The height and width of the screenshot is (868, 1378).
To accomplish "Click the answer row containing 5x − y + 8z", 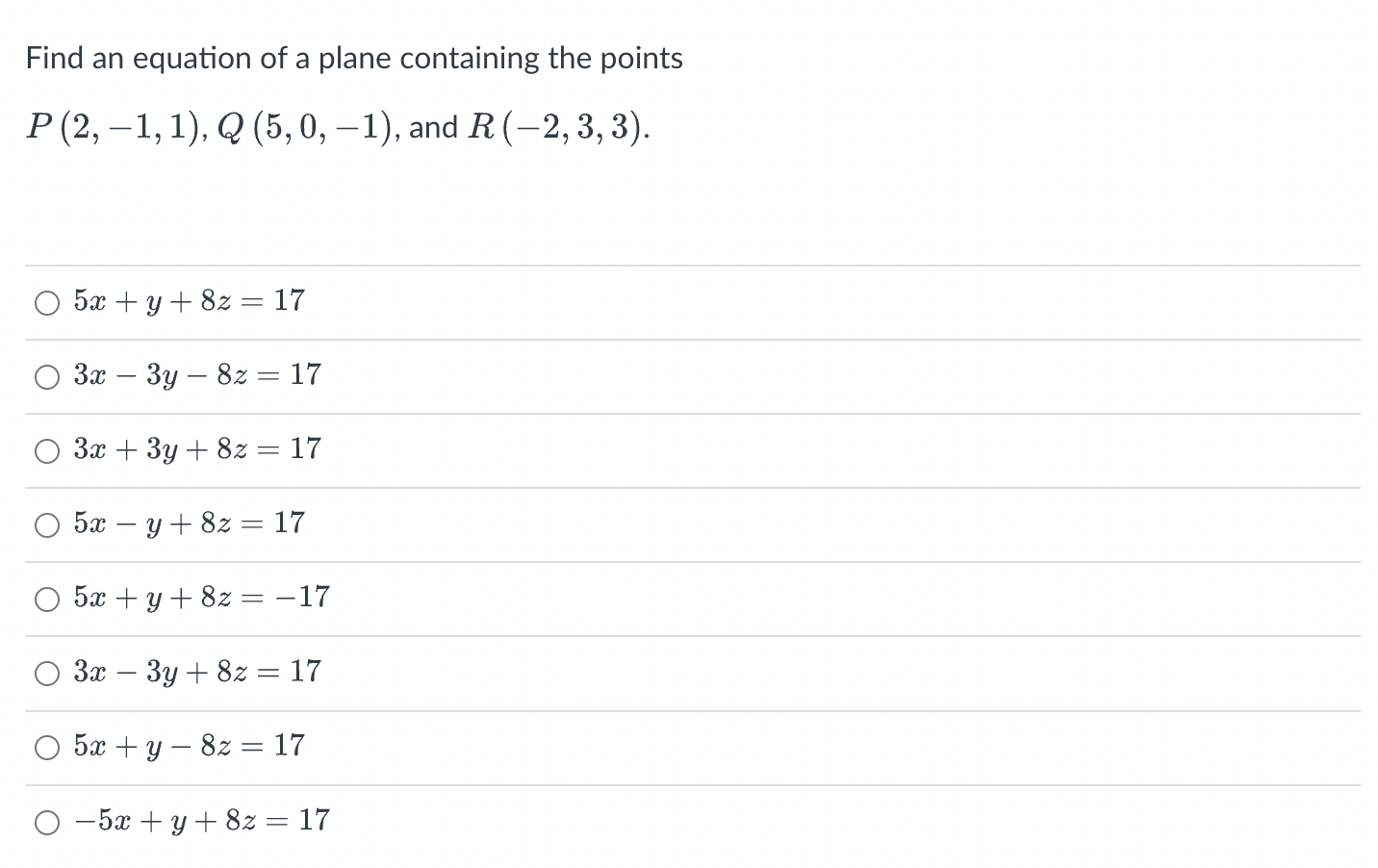I will click(190, 524).
